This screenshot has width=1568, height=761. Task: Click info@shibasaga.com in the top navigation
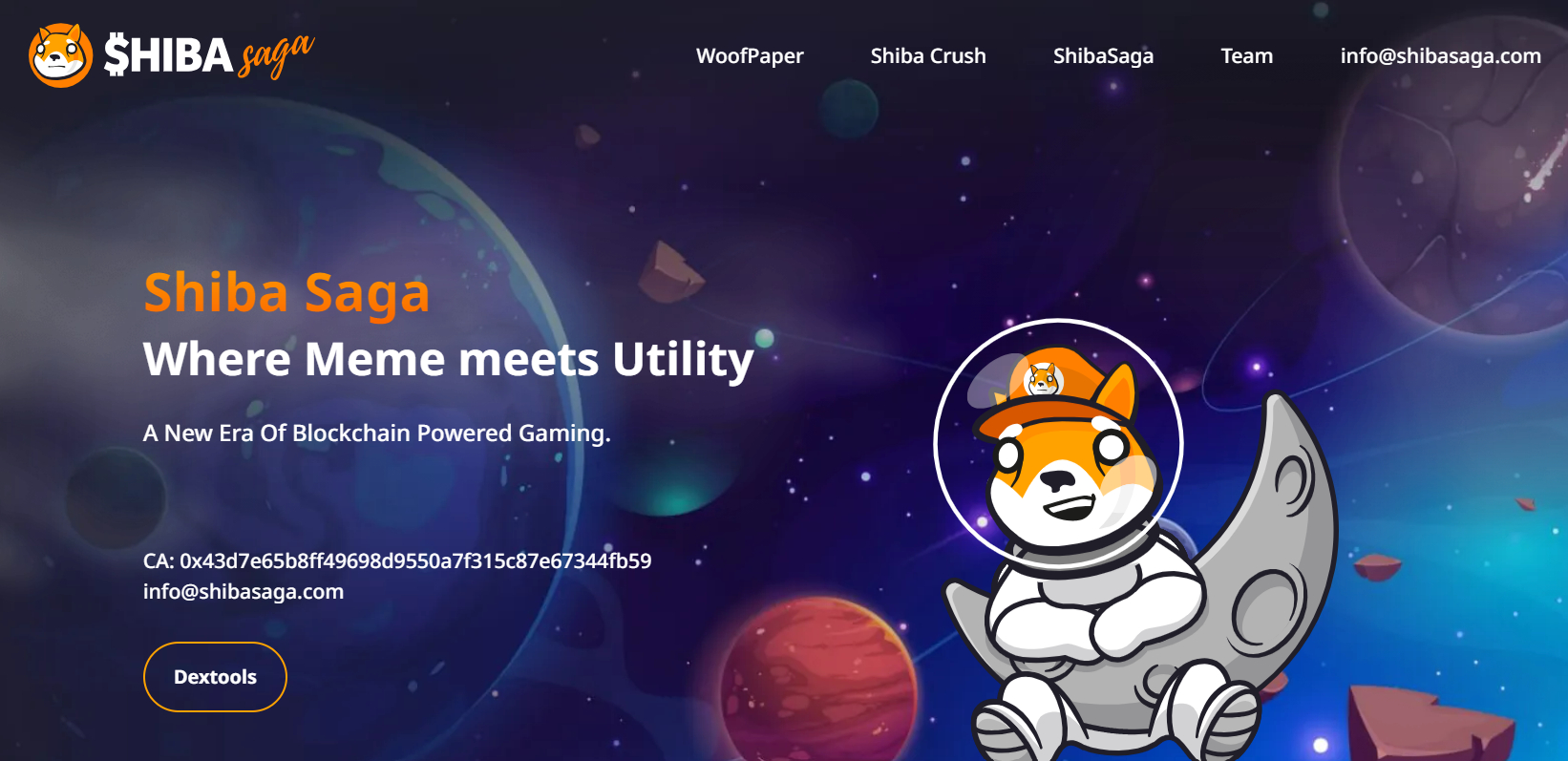[1440, 55]
